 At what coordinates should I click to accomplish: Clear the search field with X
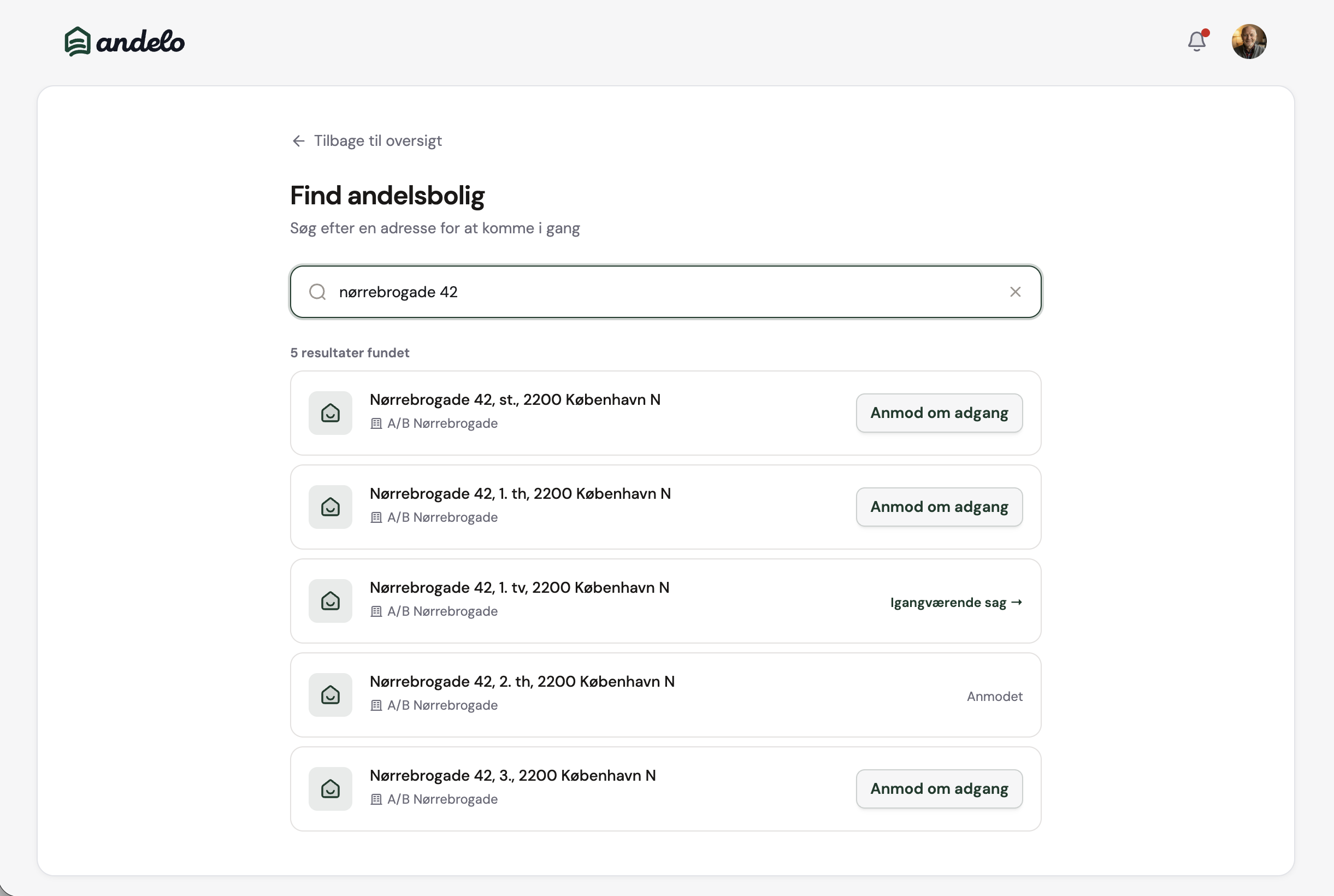pos(1014,292)
